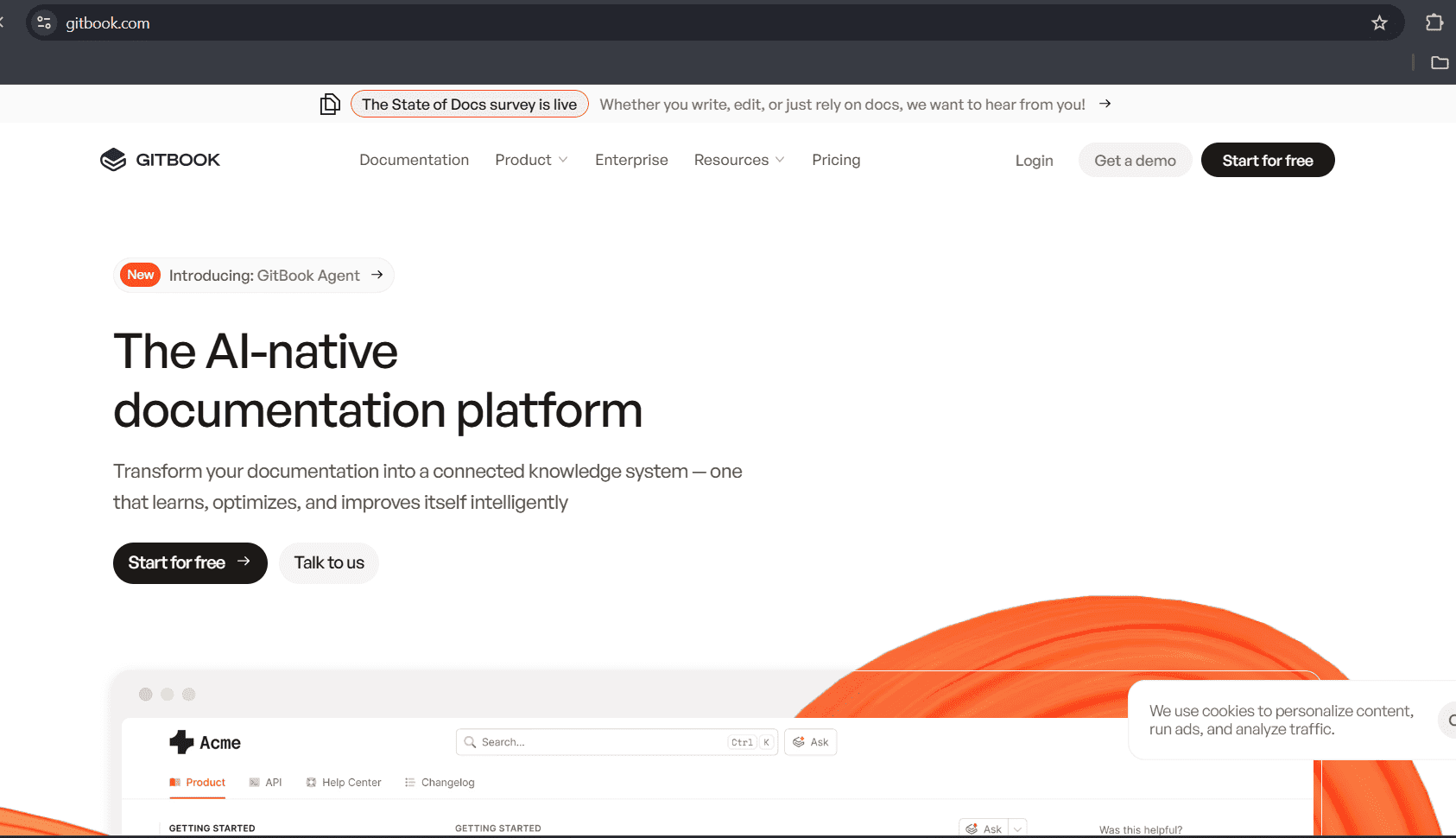1456x838 pixels.
Task: Click the Acme brand name text
Action: click(x=220, y=743)
